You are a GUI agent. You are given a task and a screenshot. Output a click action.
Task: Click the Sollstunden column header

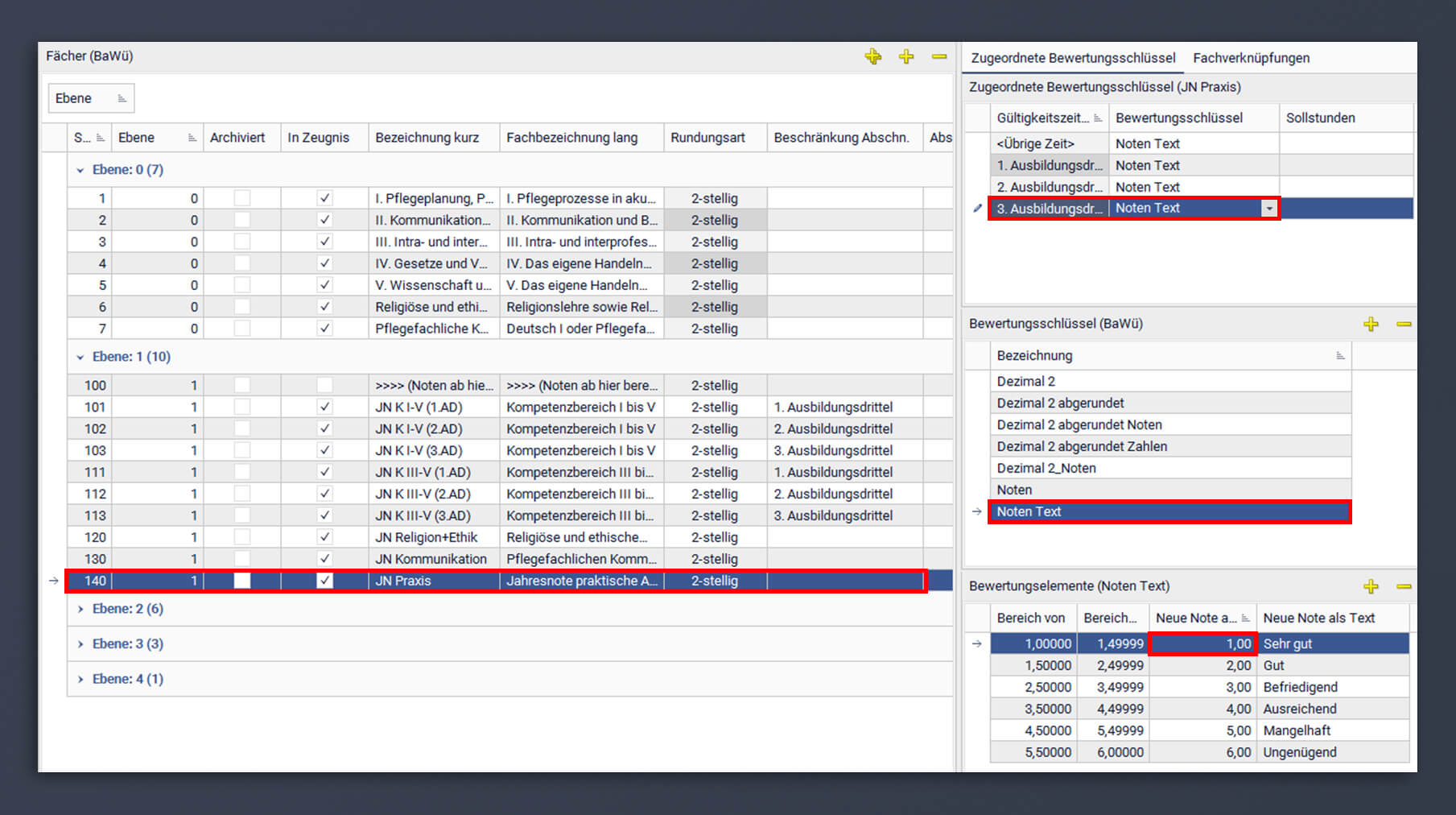coord(1346,118)
